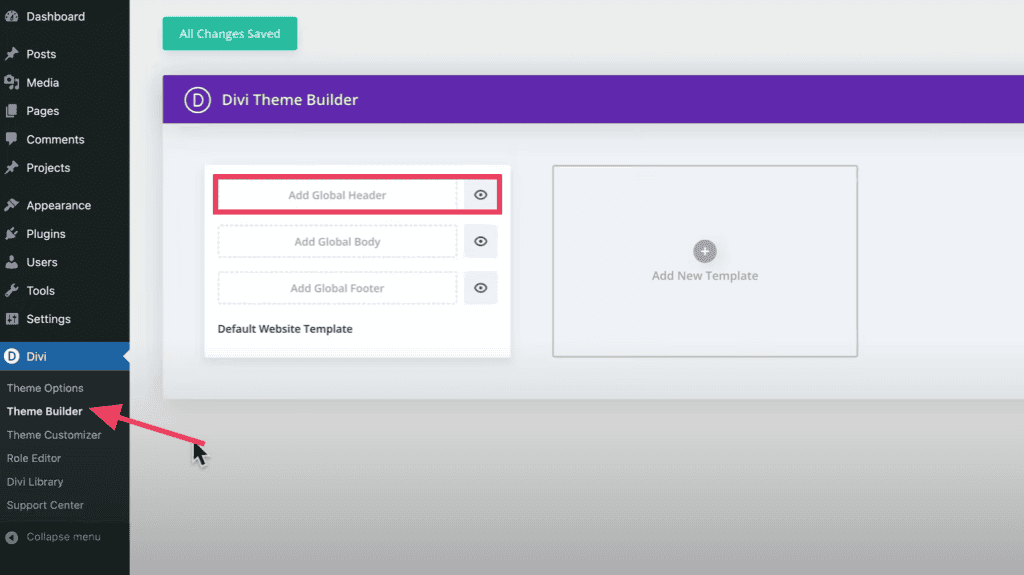The height and width of the screenshot is (575, 1024).
Task: Click the Divi D icon in sidebar
Action: [12, 356]
